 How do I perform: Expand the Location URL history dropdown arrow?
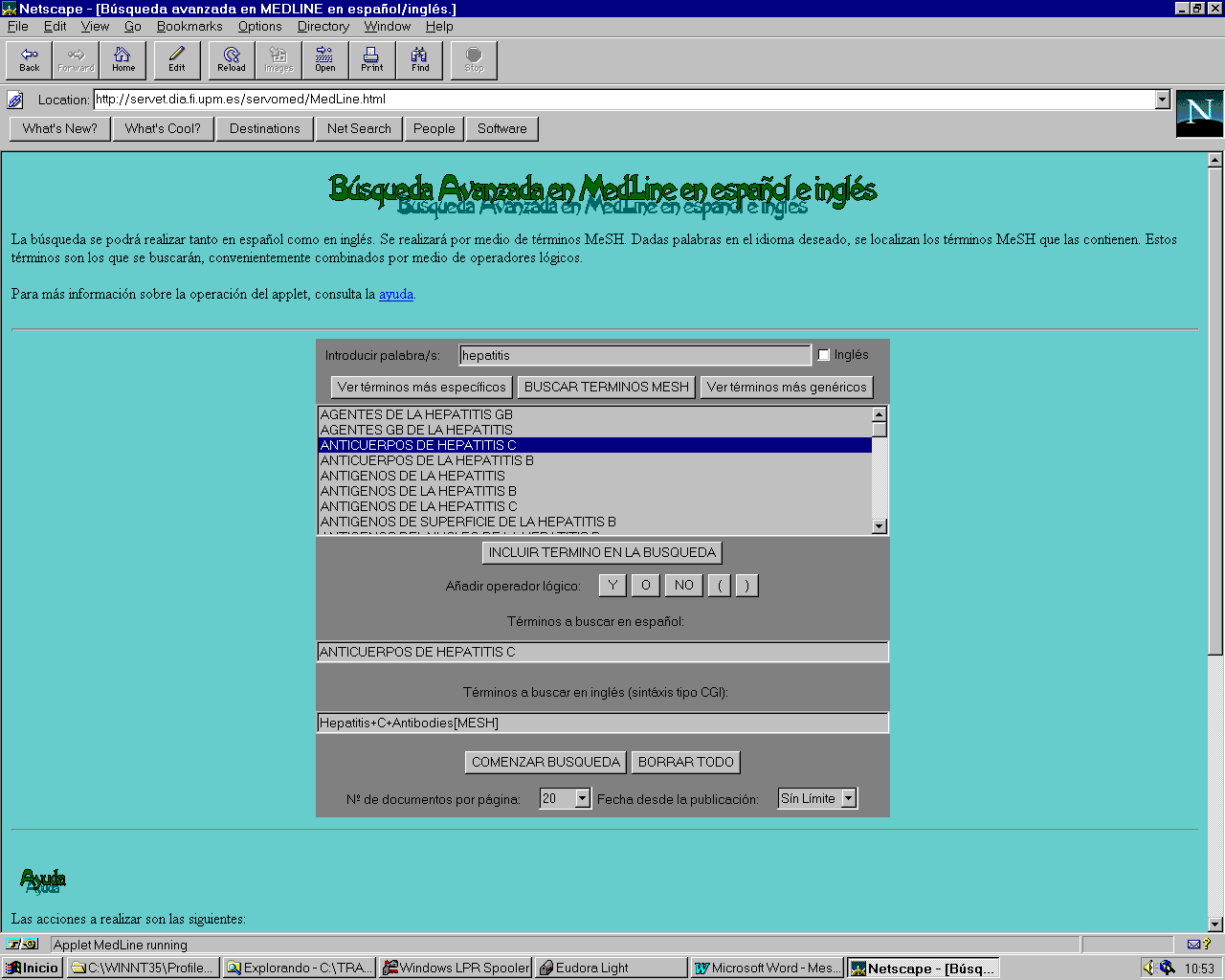[1162, 100]
